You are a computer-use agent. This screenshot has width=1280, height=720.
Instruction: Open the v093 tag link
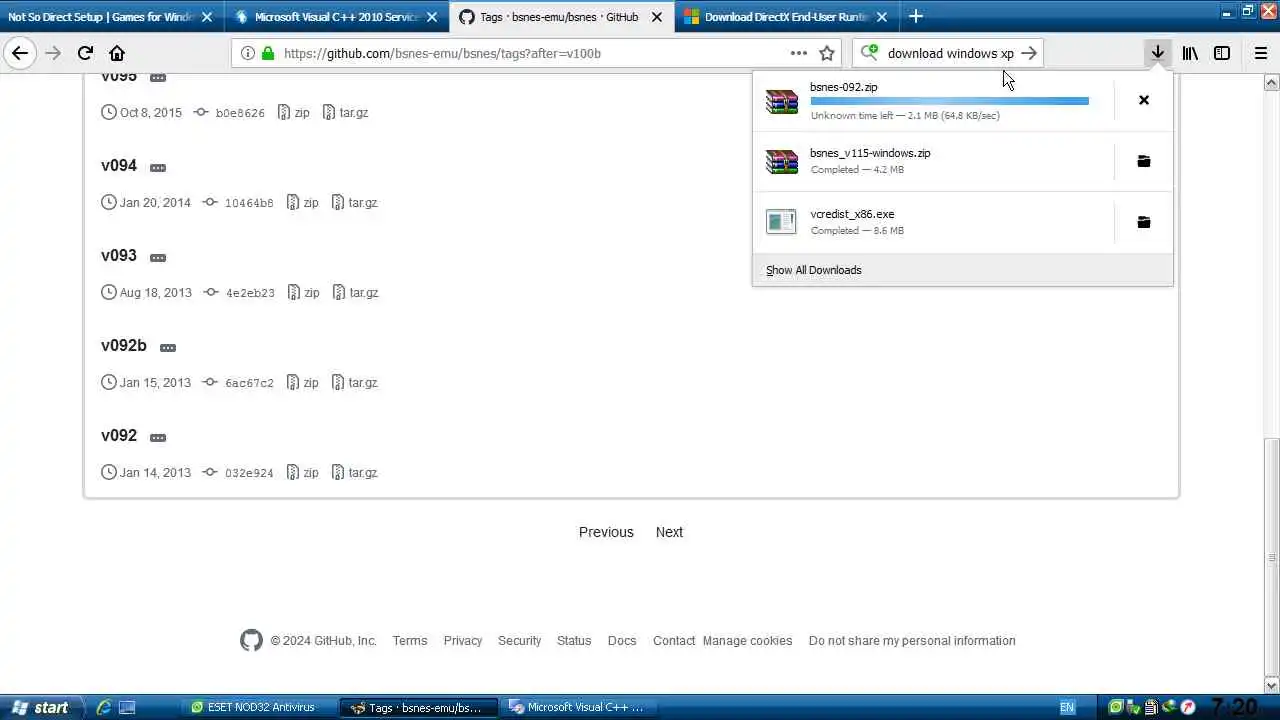pyautogui.click(x=119, y=255)
